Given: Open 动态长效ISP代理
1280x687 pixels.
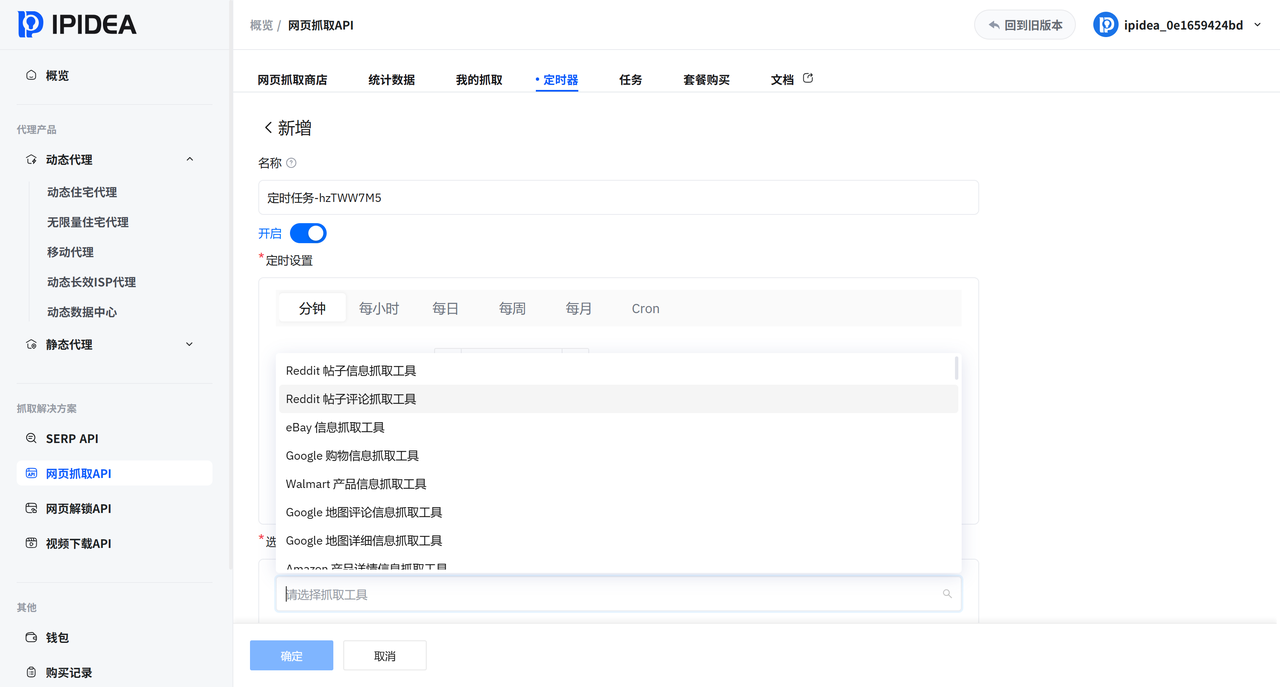Looking at the screenshot, I should coord(91,282).
